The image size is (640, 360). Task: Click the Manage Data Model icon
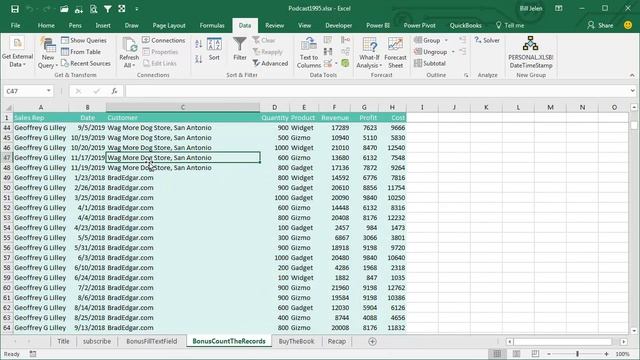point(345,63)
